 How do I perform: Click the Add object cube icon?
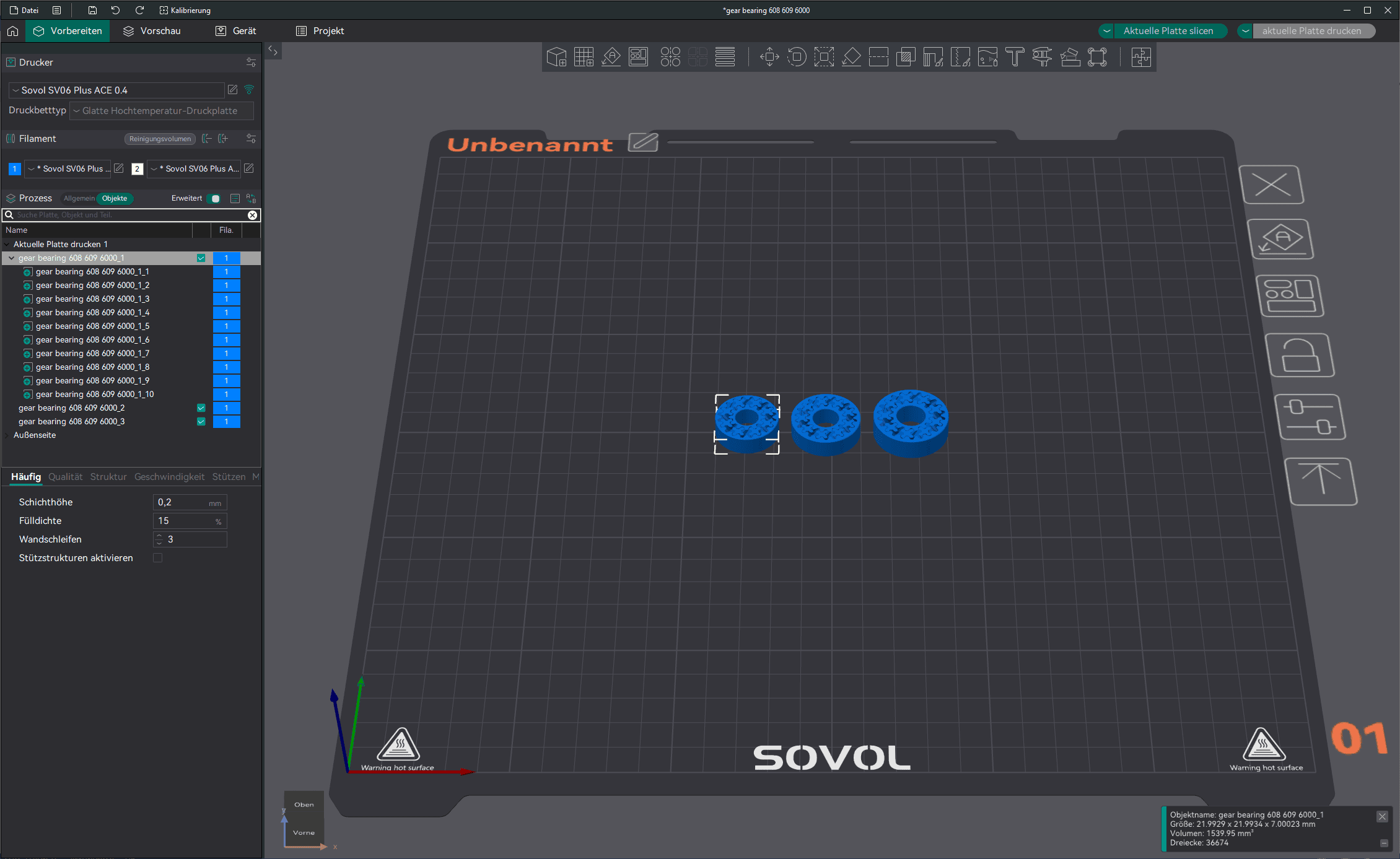click(556, 57)
